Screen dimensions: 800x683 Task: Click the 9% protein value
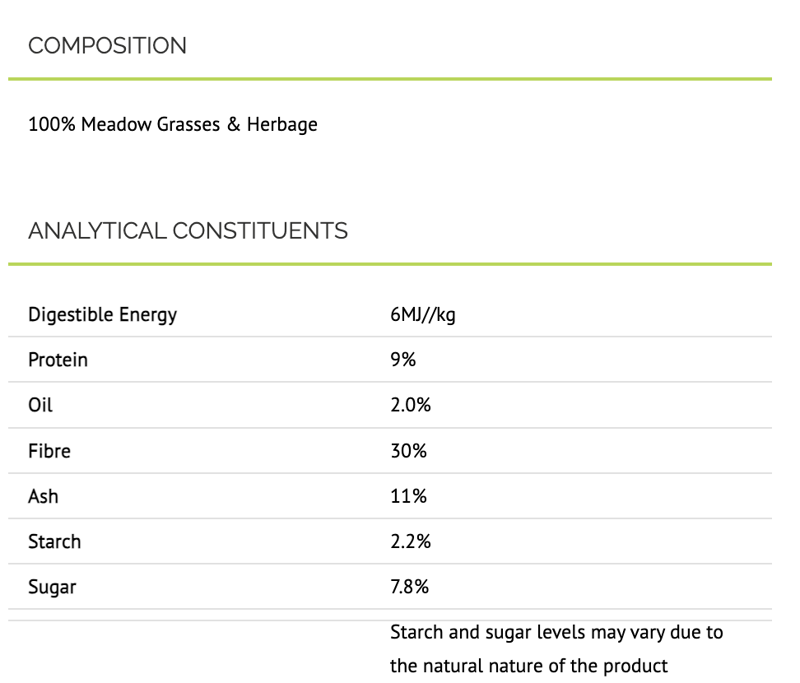click(x=403, y=360)
